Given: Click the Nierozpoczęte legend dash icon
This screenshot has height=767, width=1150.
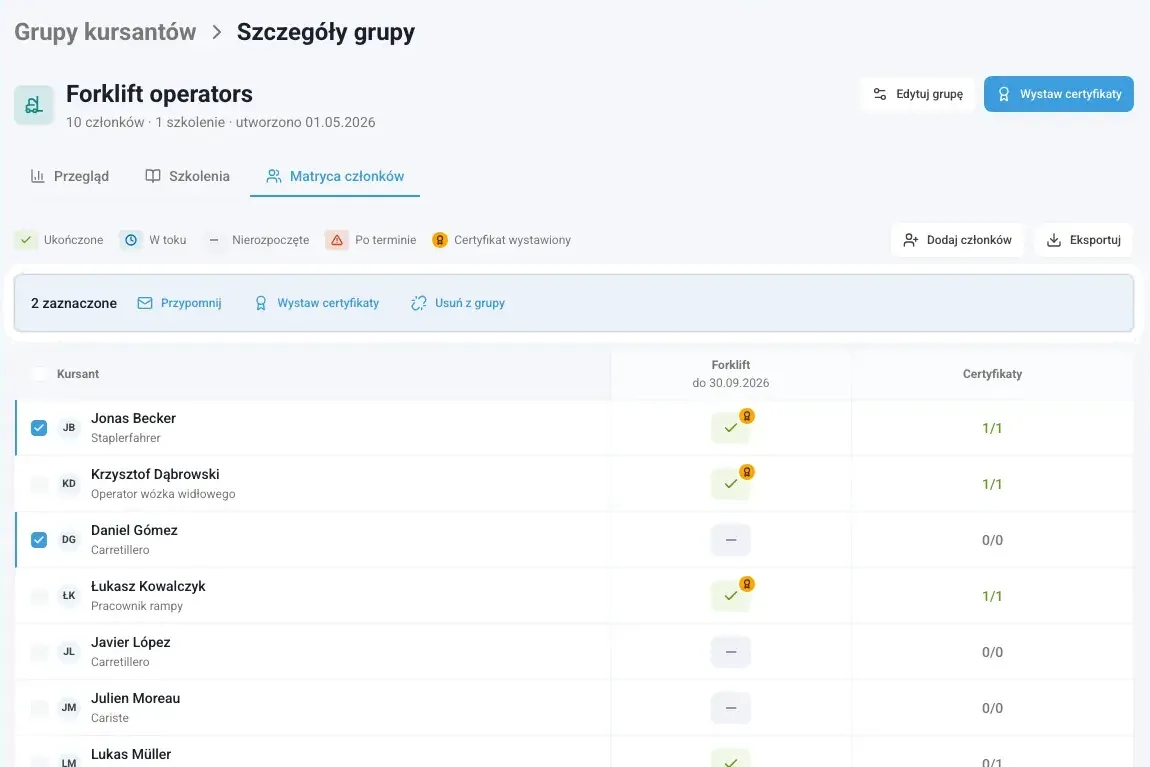Looking at the screenshot, I should pyautogui.click(x=213, y=240).
